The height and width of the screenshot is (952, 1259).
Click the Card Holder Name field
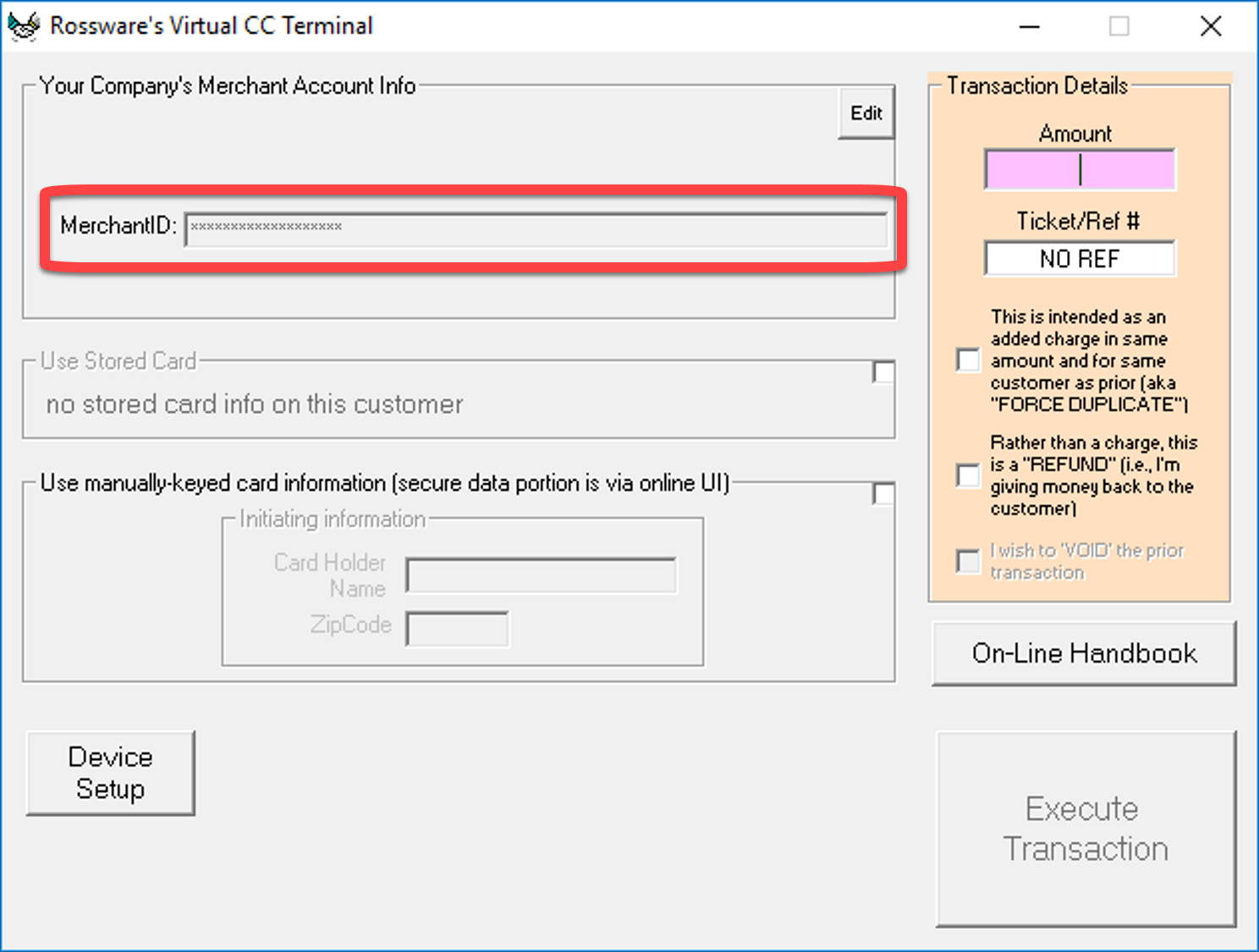(x=542, y=575)
